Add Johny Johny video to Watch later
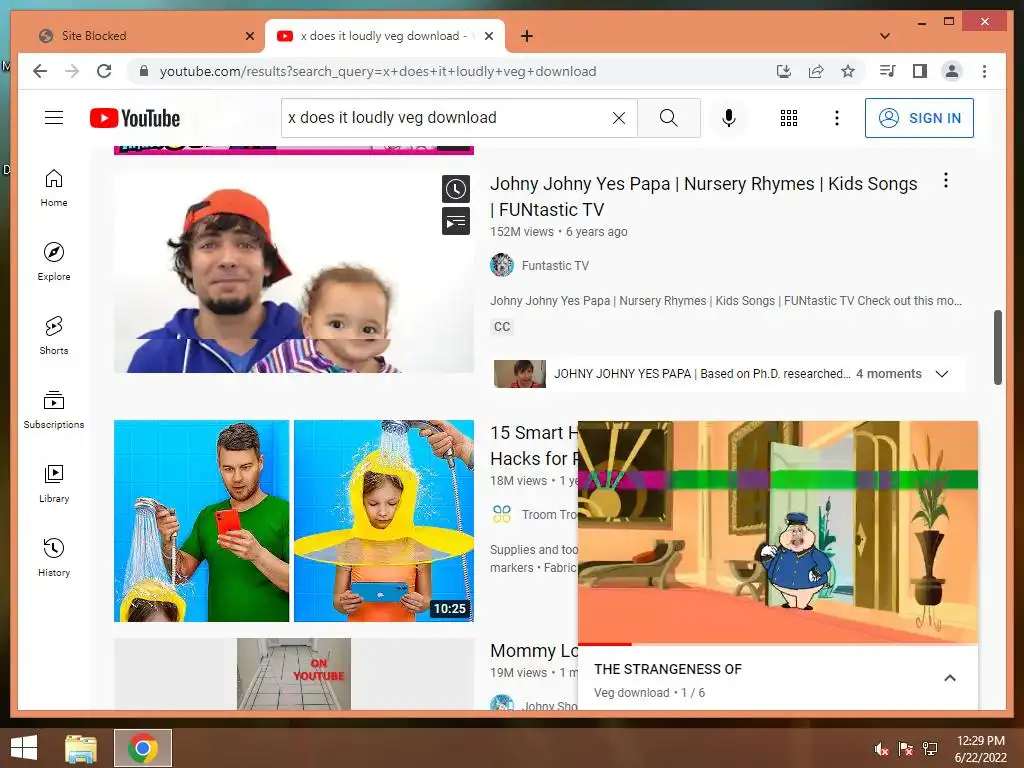This screenshot has width=1024, height=768. click(x=456, y=189)
